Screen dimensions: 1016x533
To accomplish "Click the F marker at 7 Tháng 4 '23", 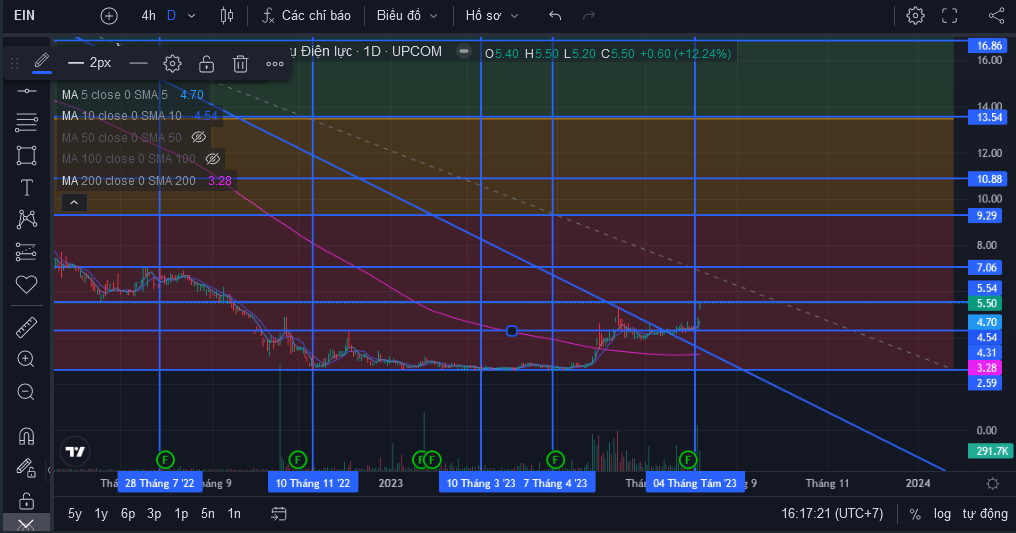I will (555, 460).
